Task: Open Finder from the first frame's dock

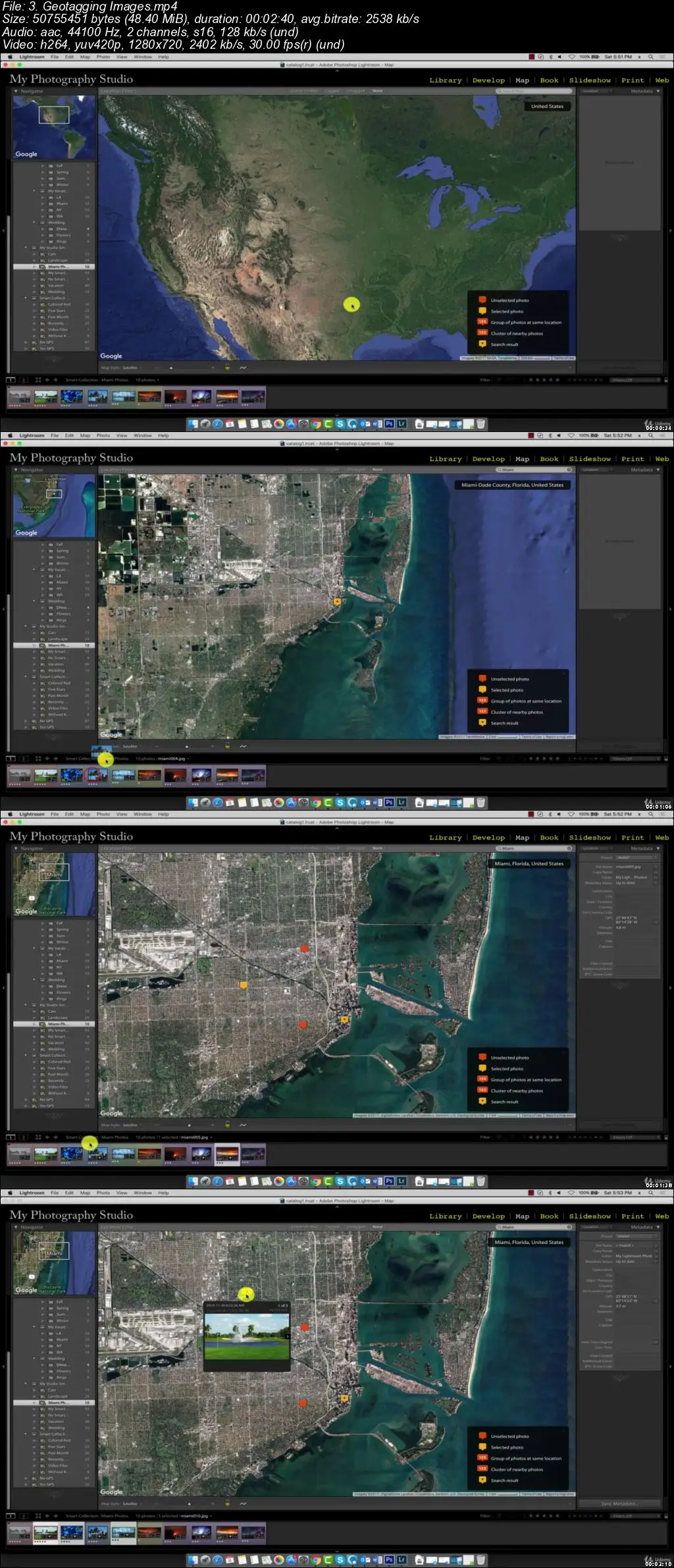Action: (193, 424)
